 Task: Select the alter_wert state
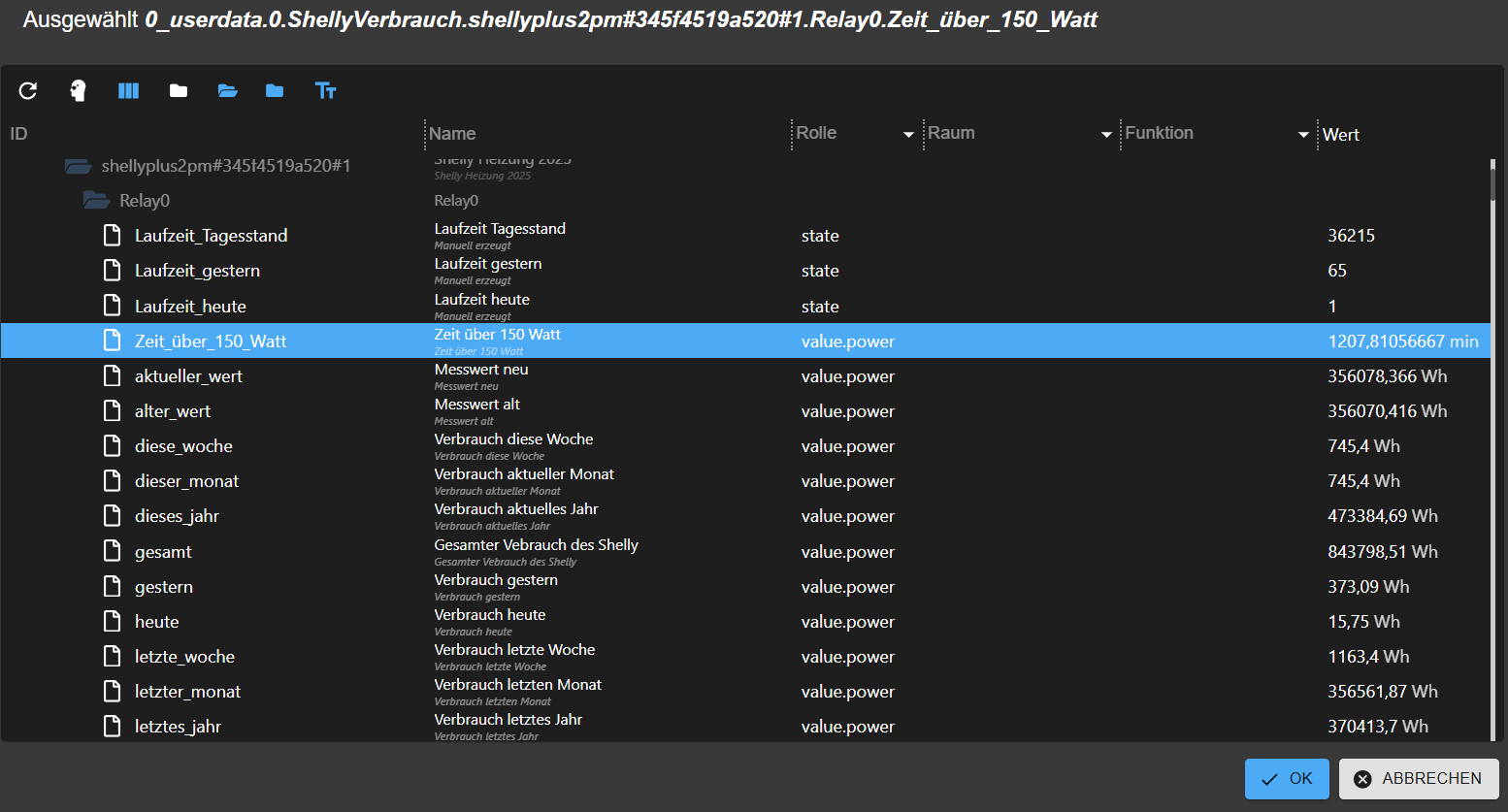click(x=745, y=410)
